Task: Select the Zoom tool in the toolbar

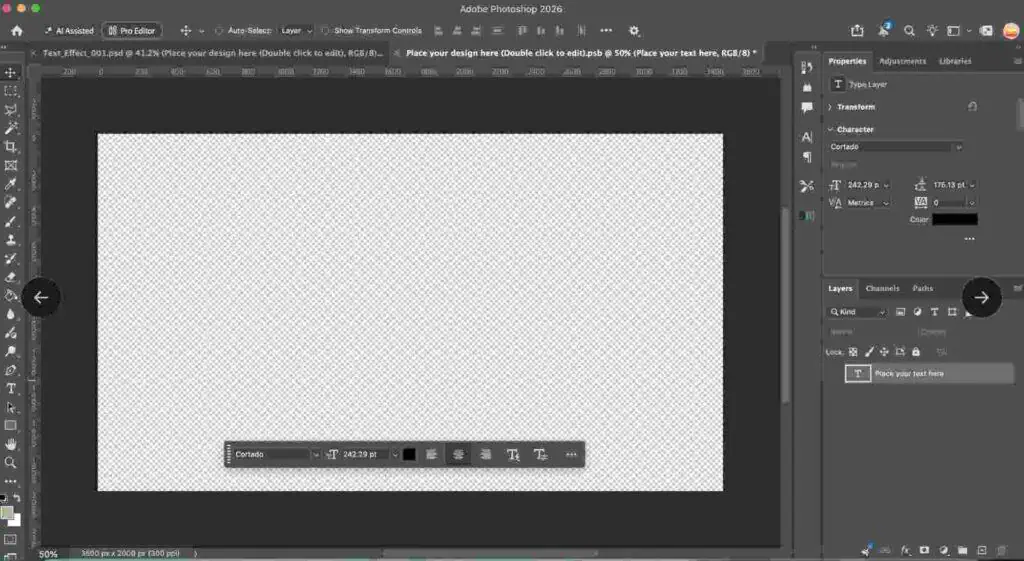Action: coord(10,462)
